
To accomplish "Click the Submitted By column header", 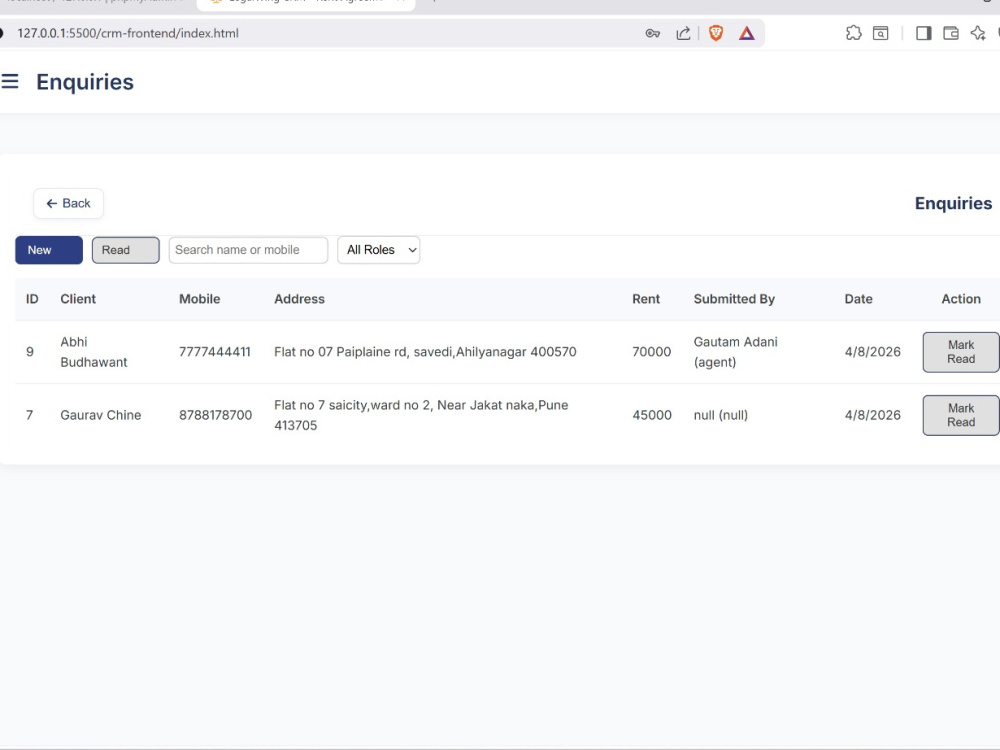I will coord(734,299).
